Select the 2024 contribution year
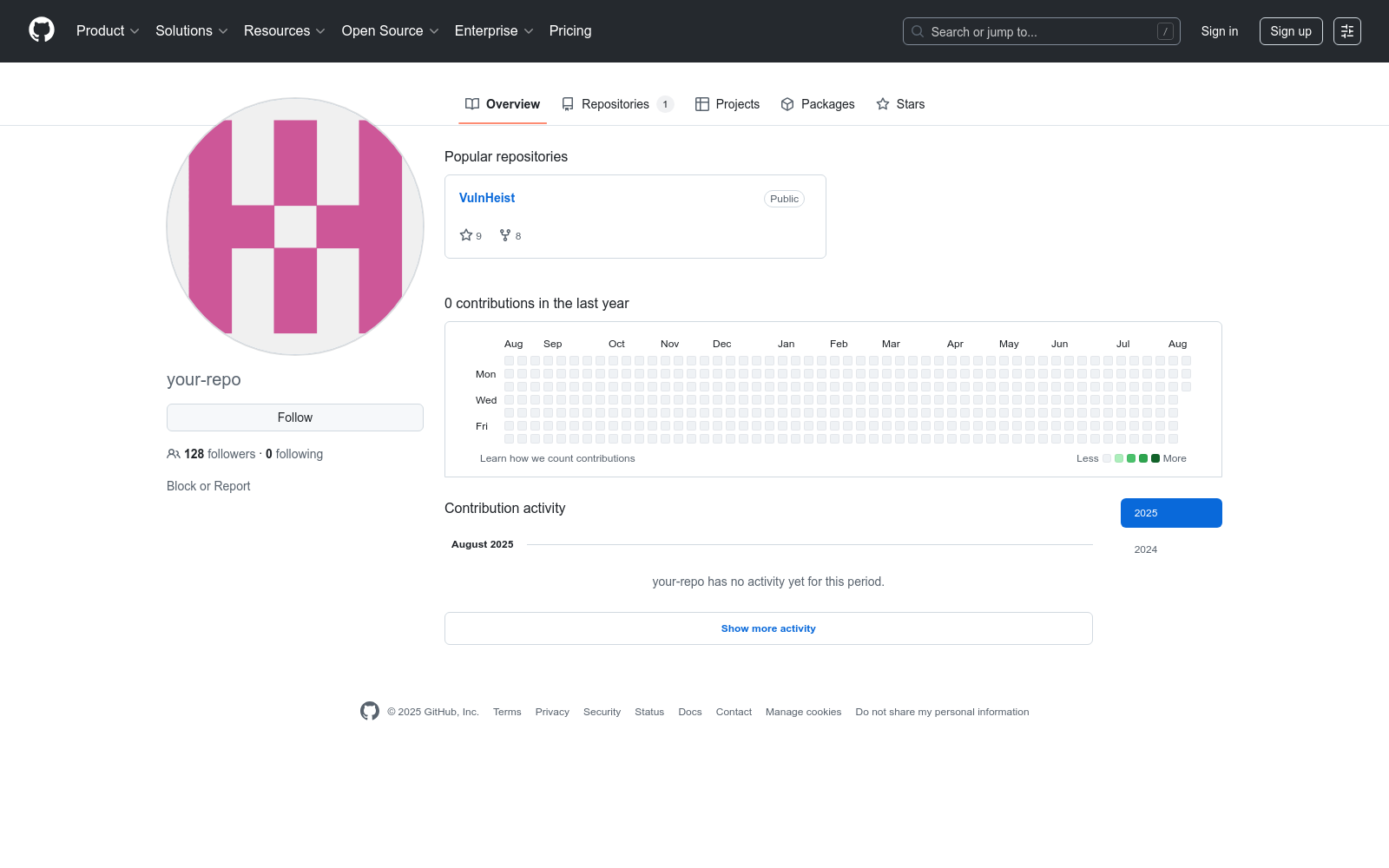Image resolution: width=1389 pixels, height=868 pixels. click(x=1171, y=549)
